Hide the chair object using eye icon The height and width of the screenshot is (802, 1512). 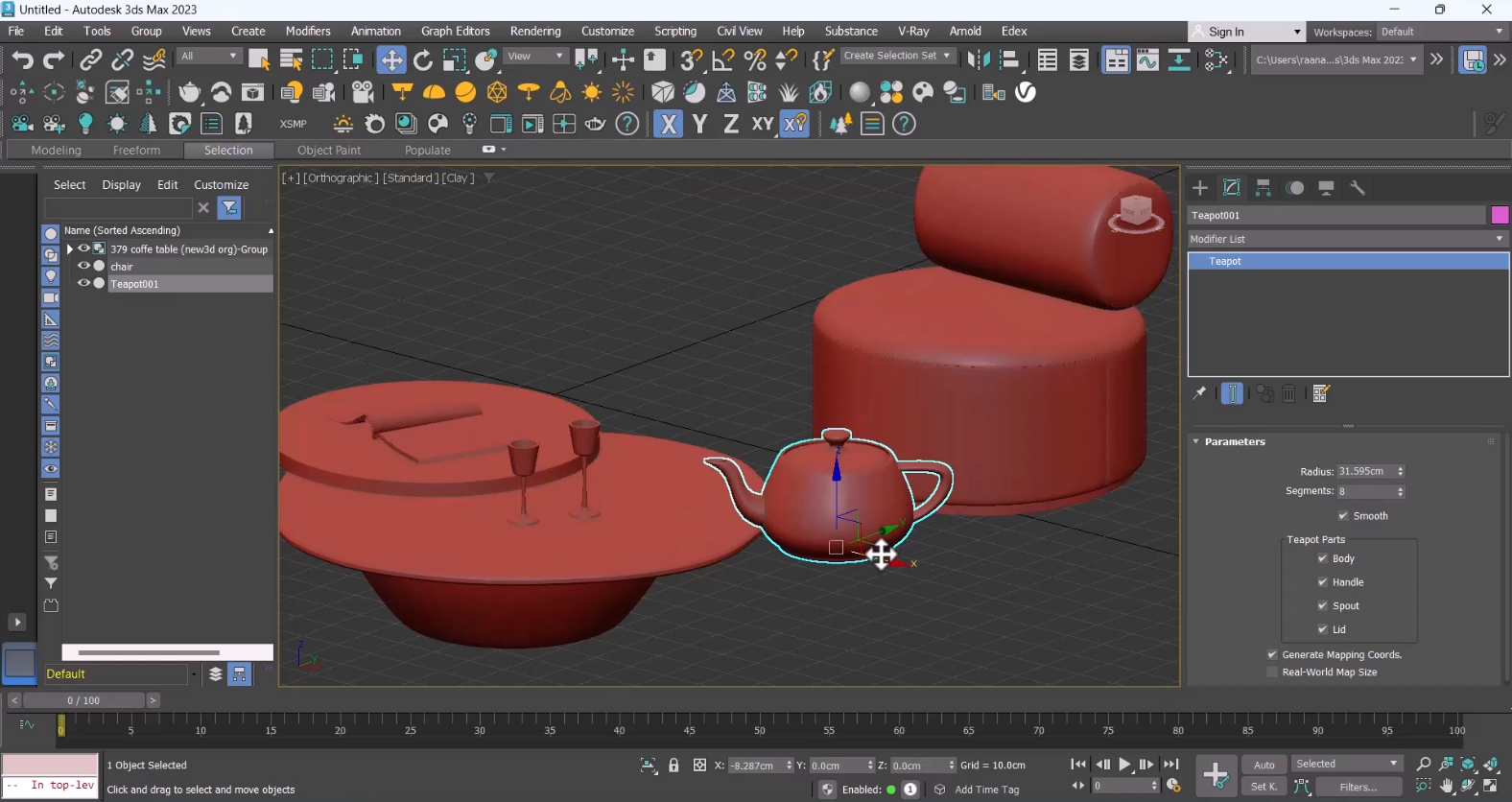click(x=83, y=267)
